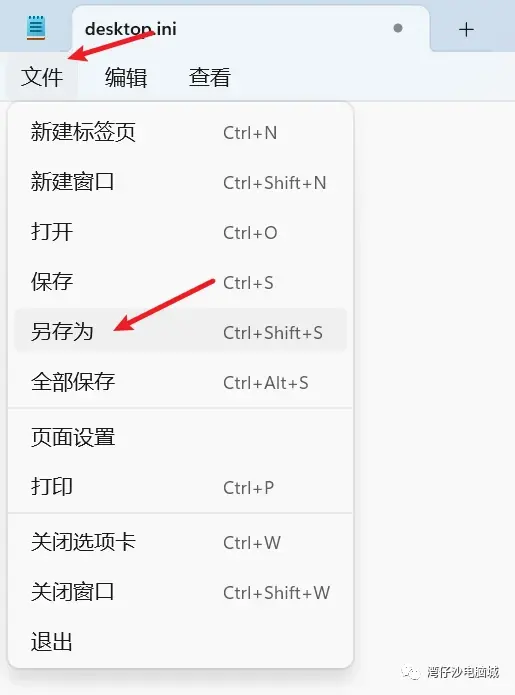Switch to the desktop.ini tab

[x=250, y=29]
